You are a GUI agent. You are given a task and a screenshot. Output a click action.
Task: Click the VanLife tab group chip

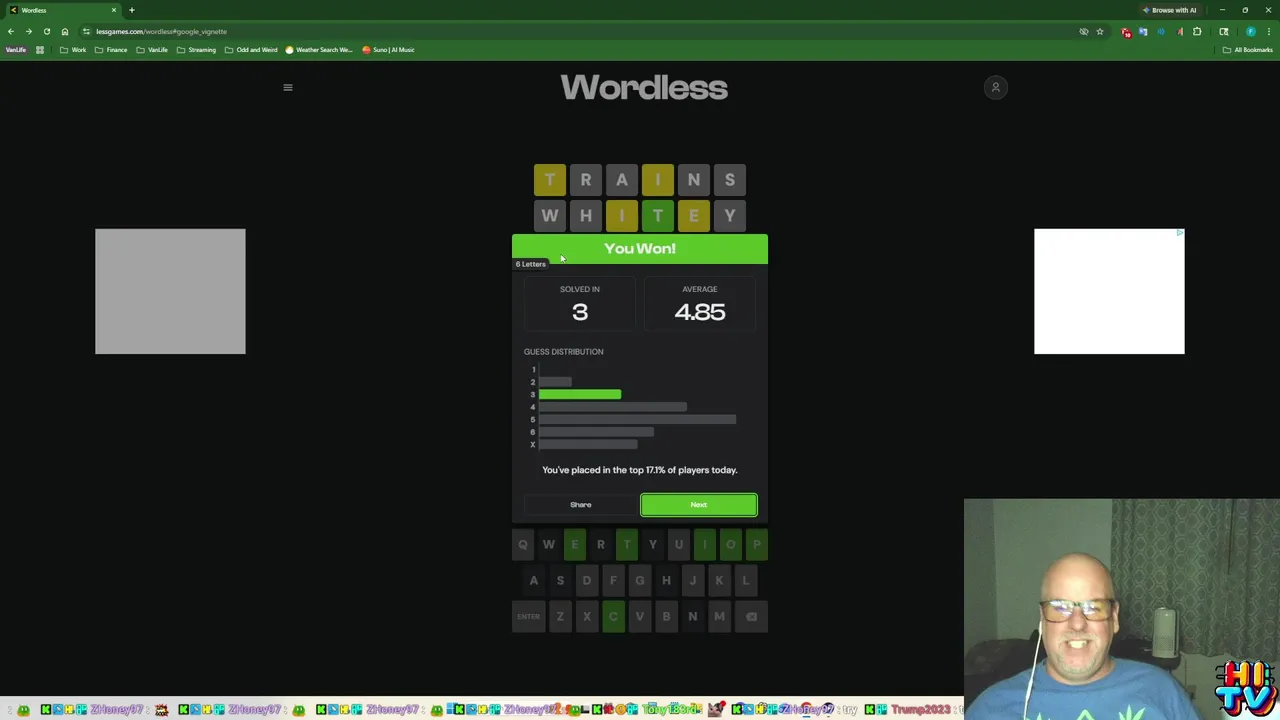pos(16,50)
